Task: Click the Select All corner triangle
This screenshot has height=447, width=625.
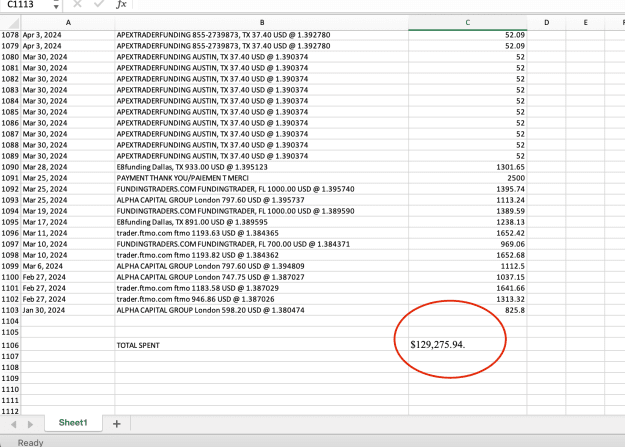Action: [10, 23]
